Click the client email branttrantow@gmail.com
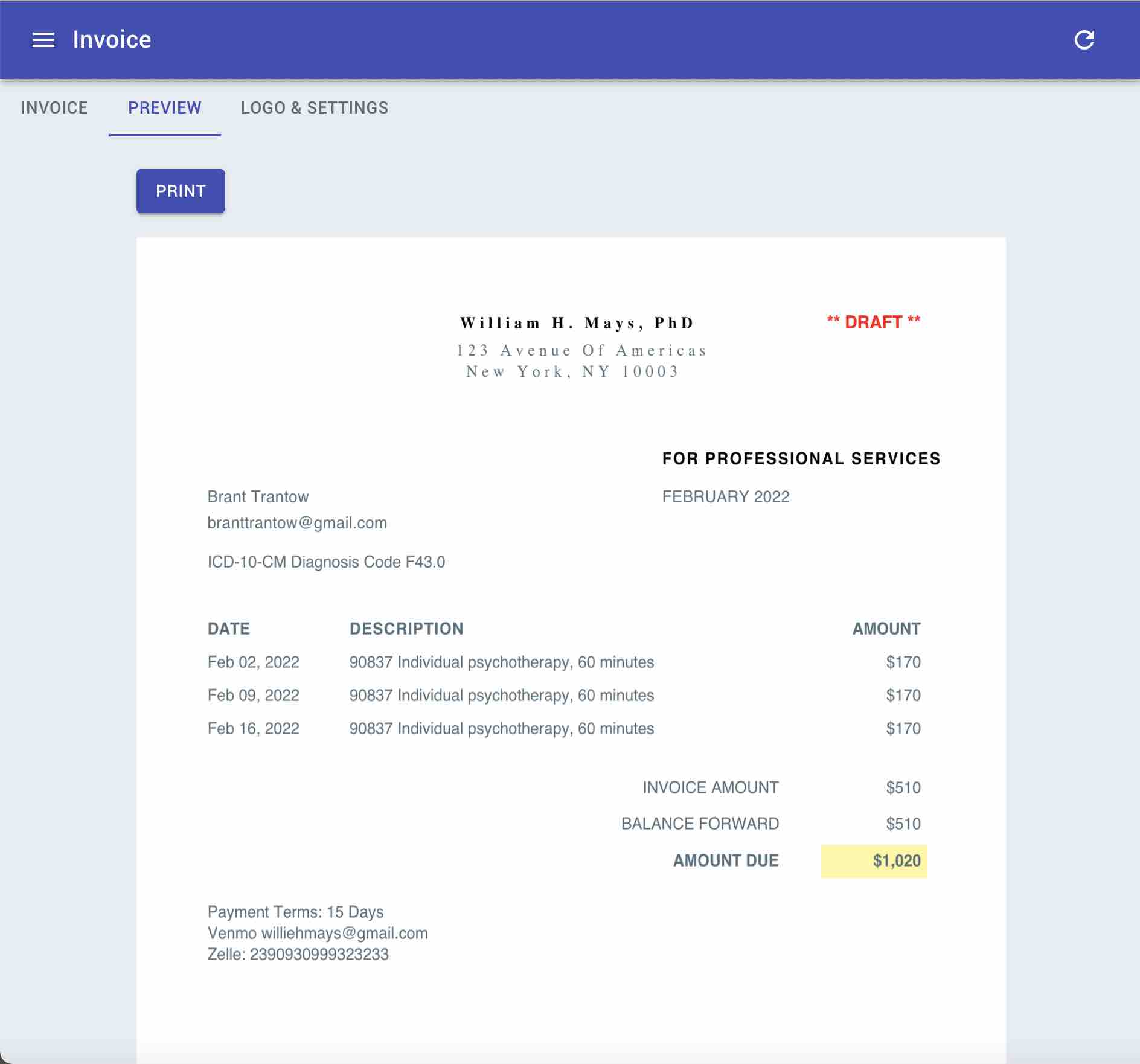Screen dimensions: 1140x1064 [x=297, y=523]
